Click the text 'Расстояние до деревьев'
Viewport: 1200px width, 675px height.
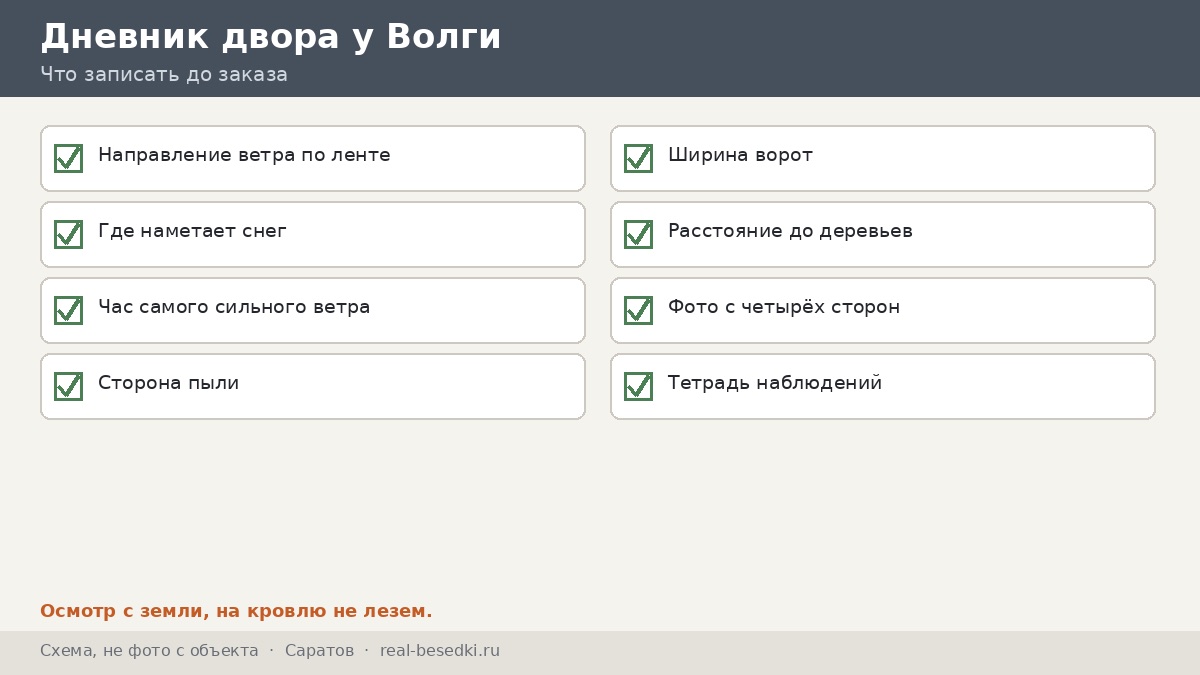point(790,232)
